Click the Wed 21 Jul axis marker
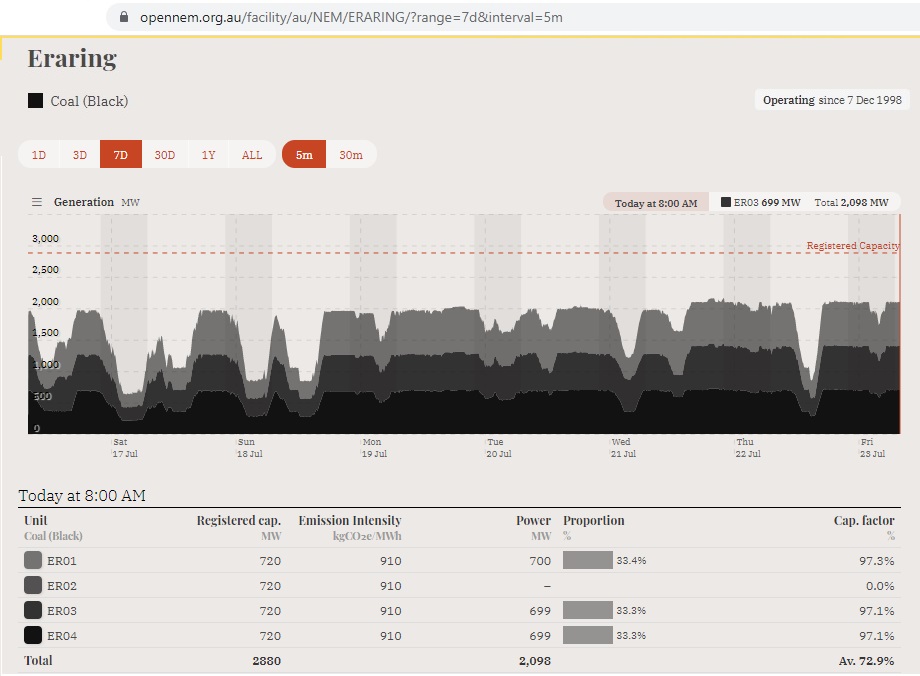The width and height of the screenshot is (920, 676). pyautogui.click(x=623, y=448)
